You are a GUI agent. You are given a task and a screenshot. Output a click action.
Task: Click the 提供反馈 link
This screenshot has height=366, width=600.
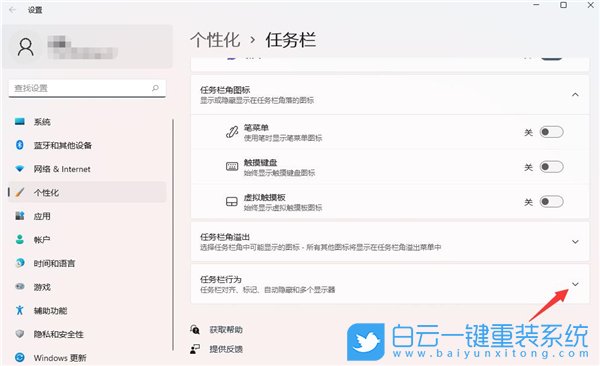[226, 349]
